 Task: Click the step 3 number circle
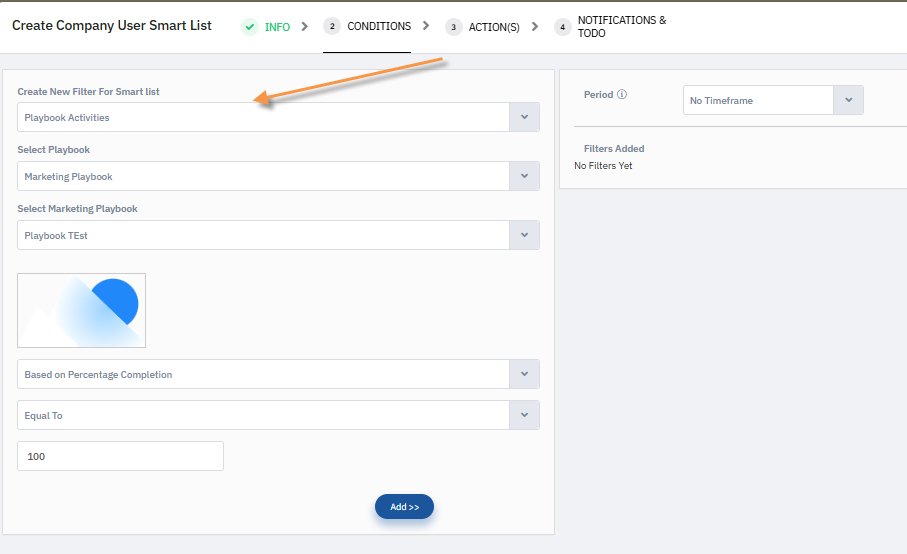(x=454, y=27)
